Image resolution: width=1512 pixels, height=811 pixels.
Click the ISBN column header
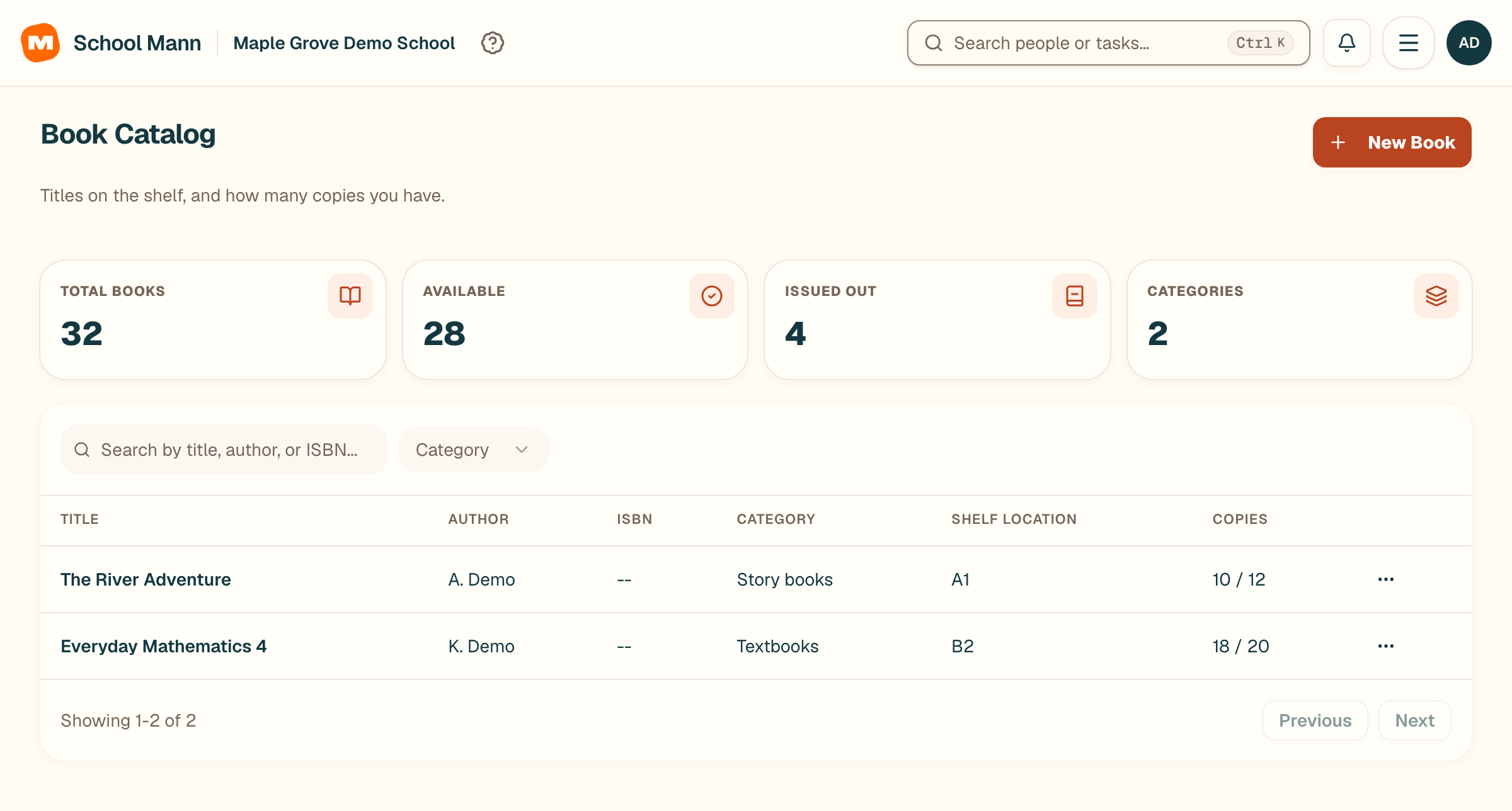[x=634, y=519]
